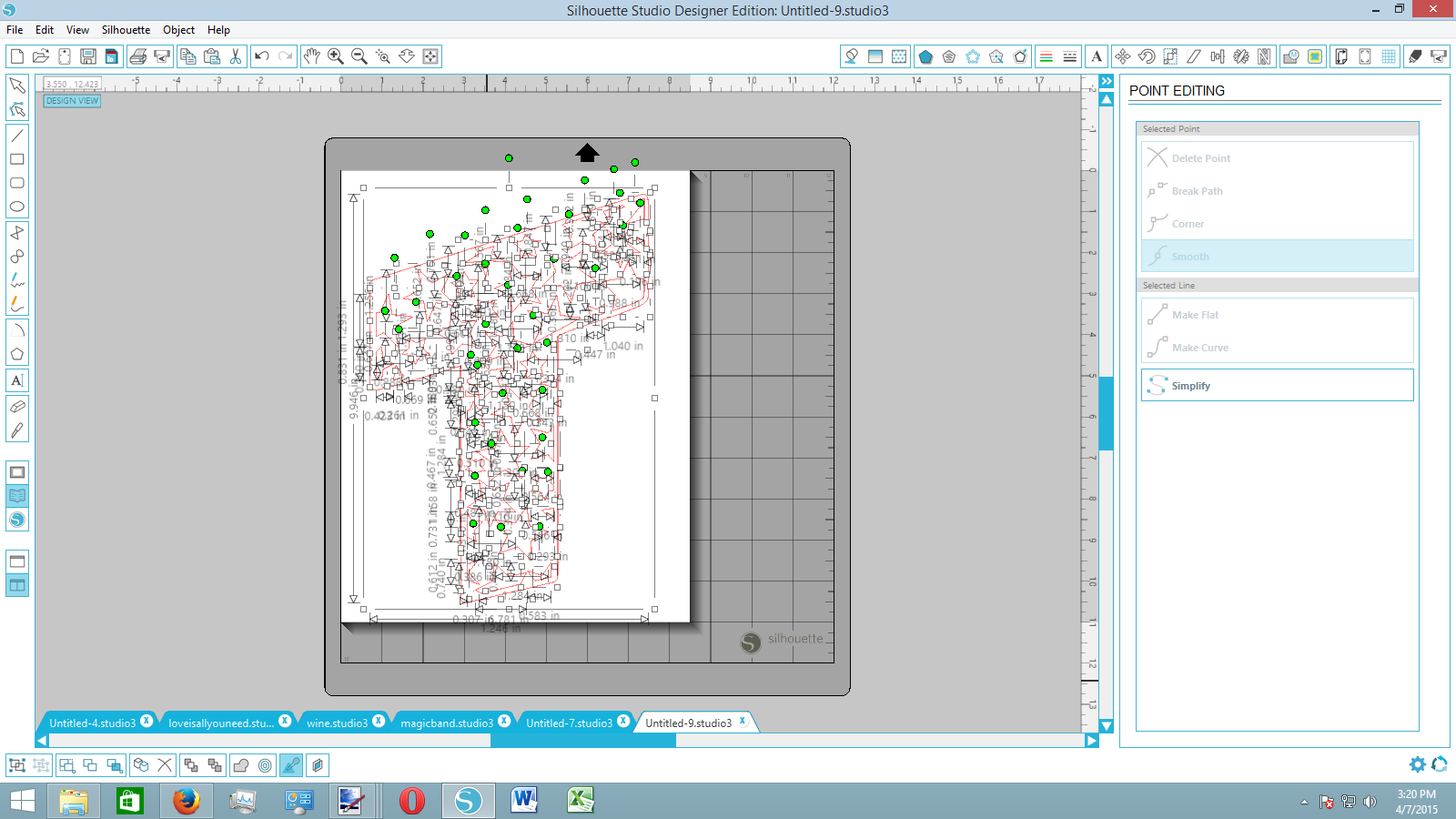
Task: Select the Text tool in left toolbar
Action: coord(16,380)
